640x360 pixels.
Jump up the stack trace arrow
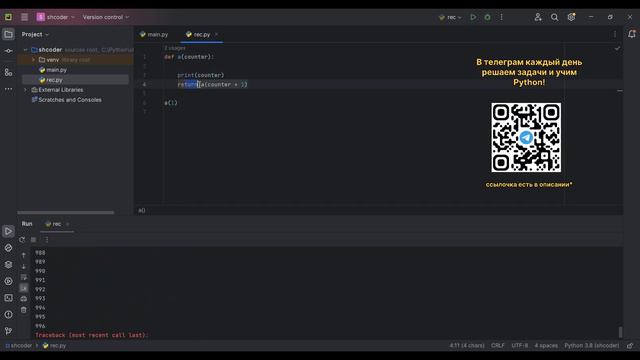click(24, 256)
